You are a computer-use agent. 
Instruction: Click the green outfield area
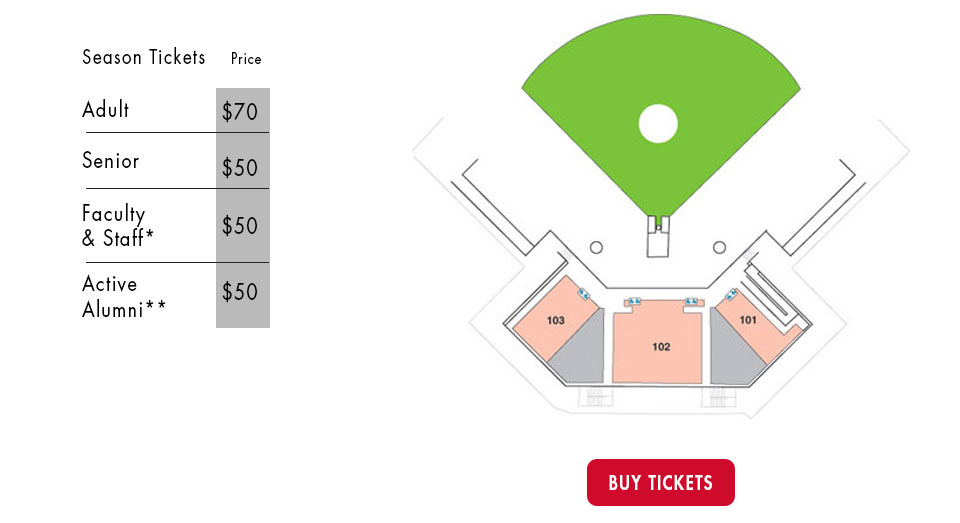point(661,73)
